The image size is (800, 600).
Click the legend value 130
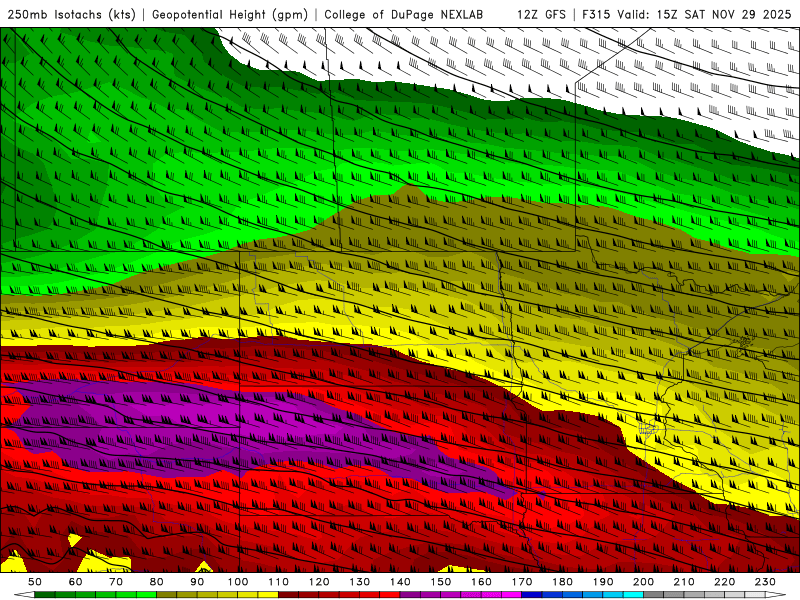360,582
